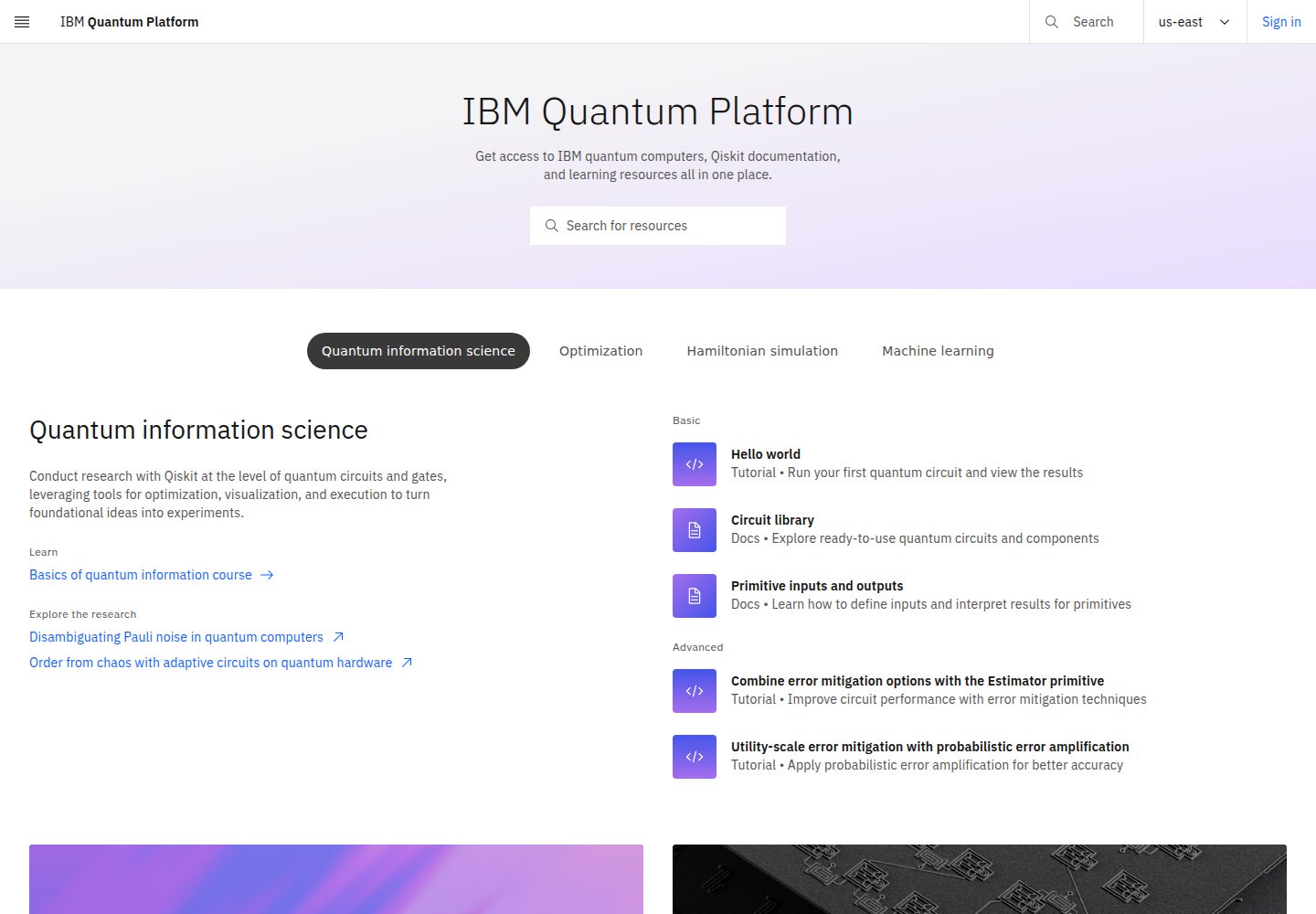Switch to the Optimization tab
The width and height of the screenshot is (1316, 914).
(600, 351)
